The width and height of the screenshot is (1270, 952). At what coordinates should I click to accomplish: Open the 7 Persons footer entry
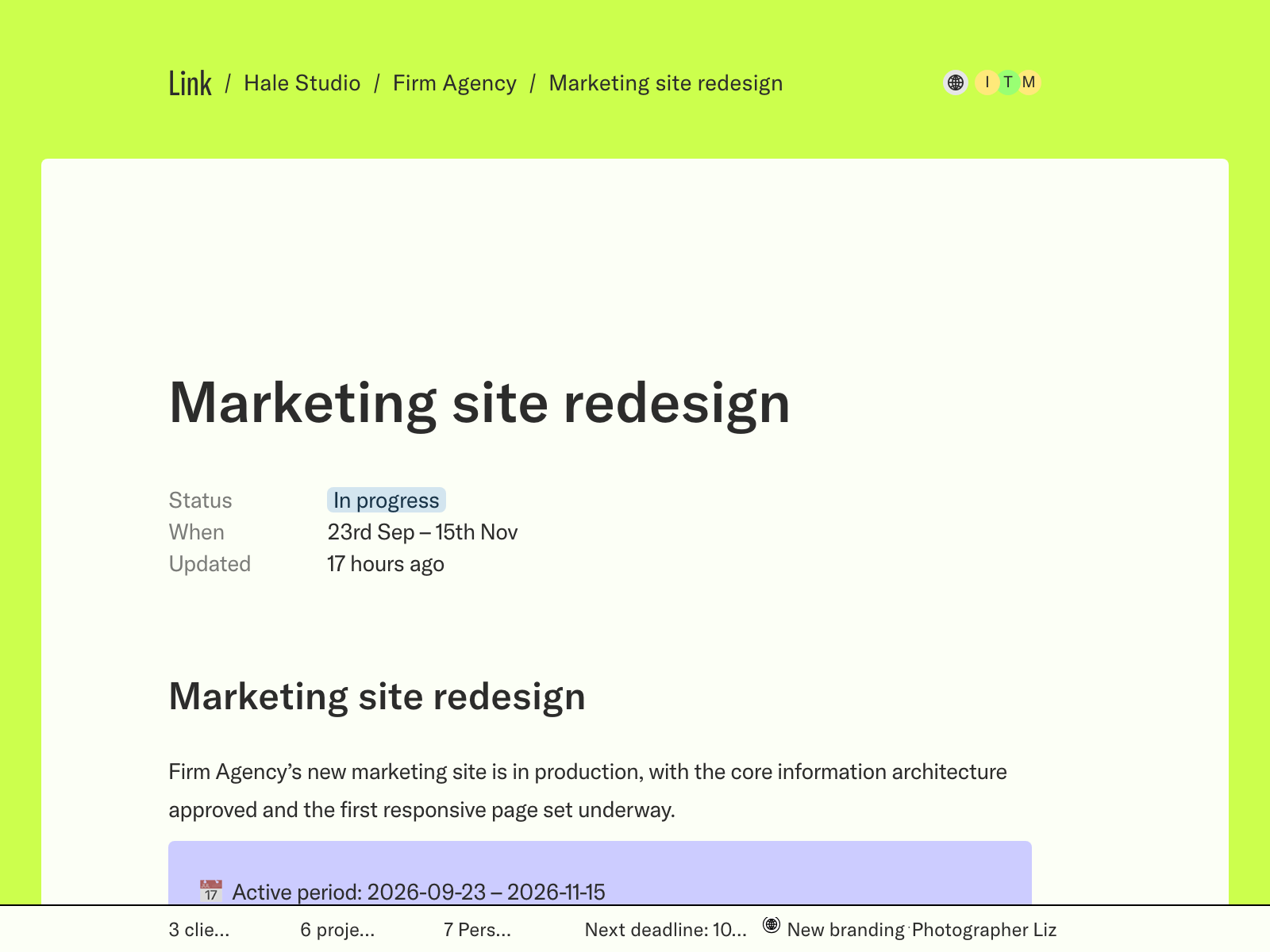point(477,930)
